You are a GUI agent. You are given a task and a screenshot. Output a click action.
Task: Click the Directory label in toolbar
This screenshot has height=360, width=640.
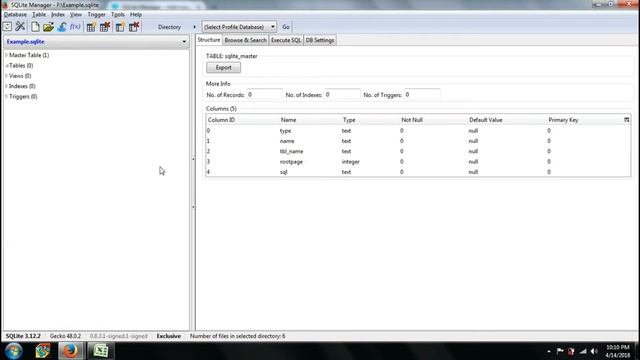click(x=169, y=27)
